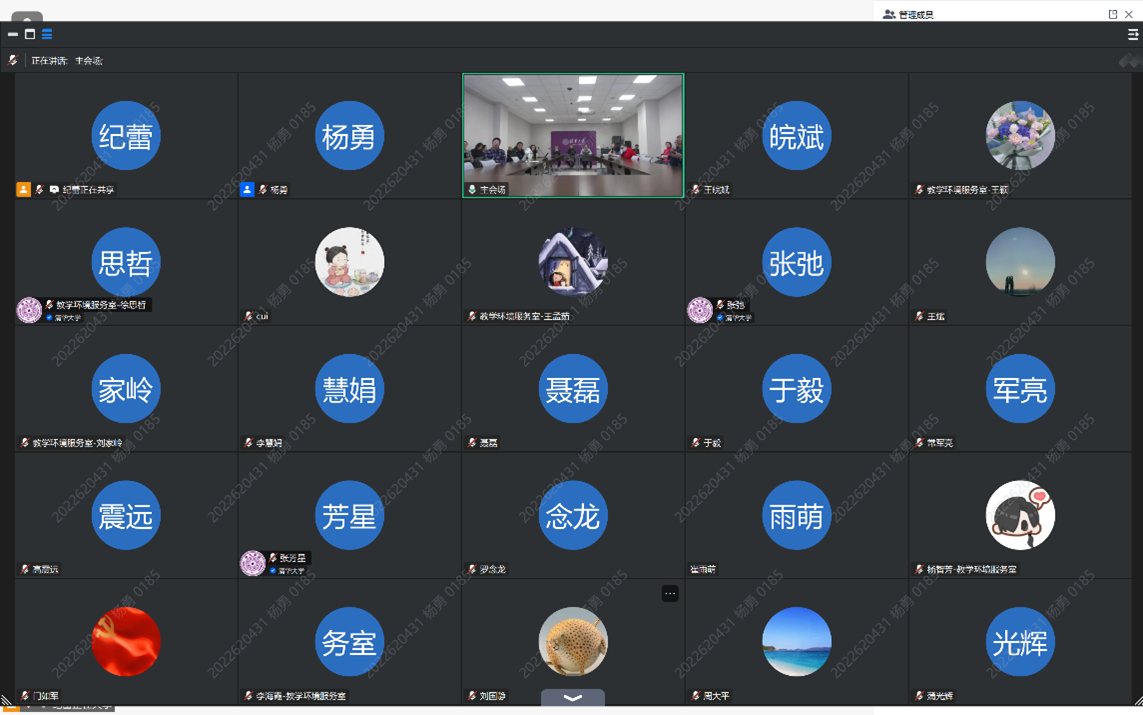The image size is (1143, 715).
Task: Click the 光辉 participant avatar
Action: 1020,642
